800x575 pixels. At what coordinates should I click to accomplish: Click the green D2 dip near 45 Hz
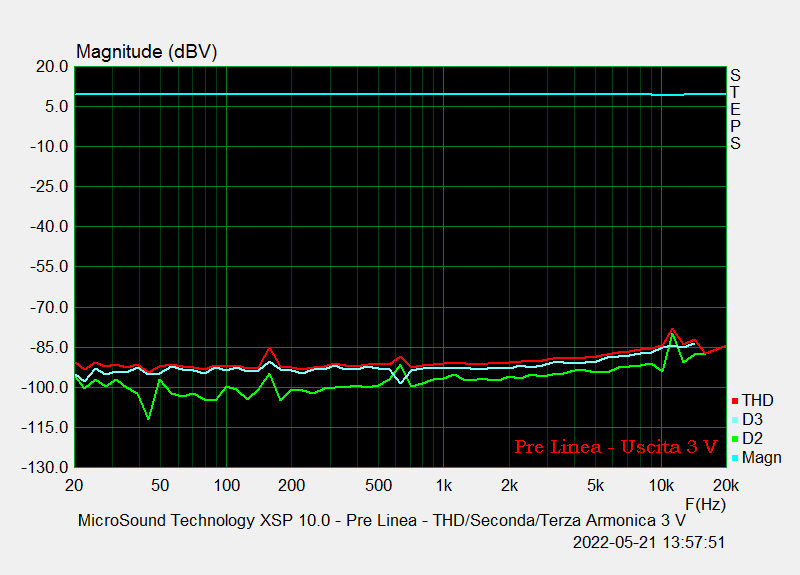tap(148, 418)
